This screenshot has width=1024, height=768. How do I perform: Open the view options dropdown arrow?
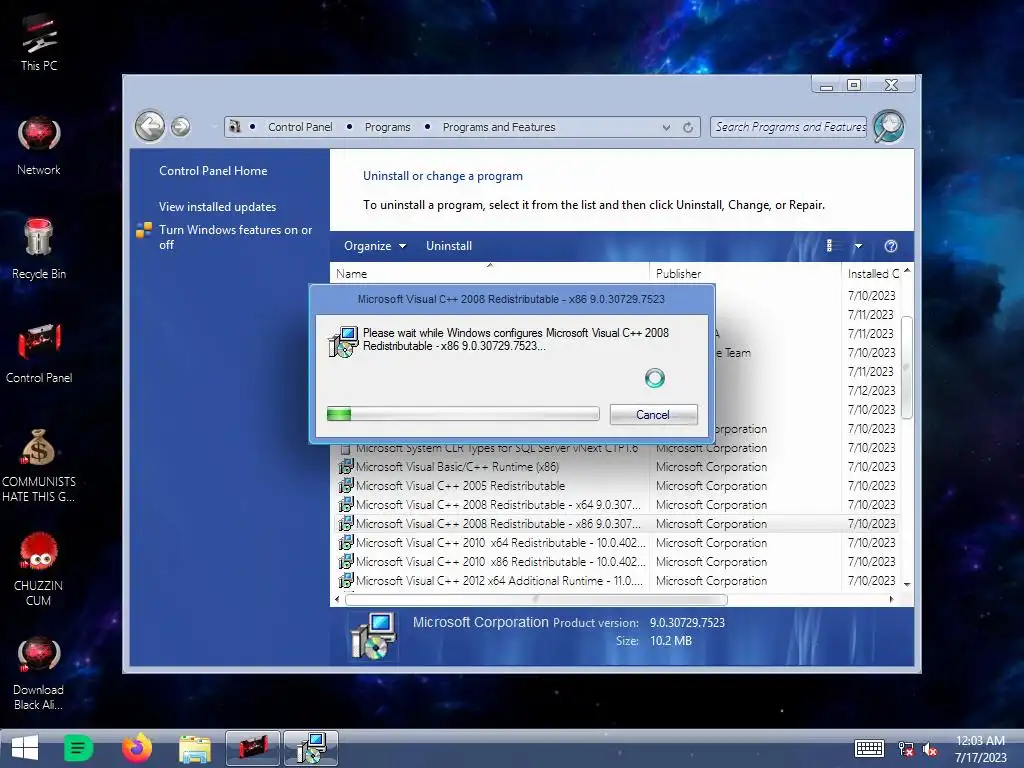coord(858,246)
